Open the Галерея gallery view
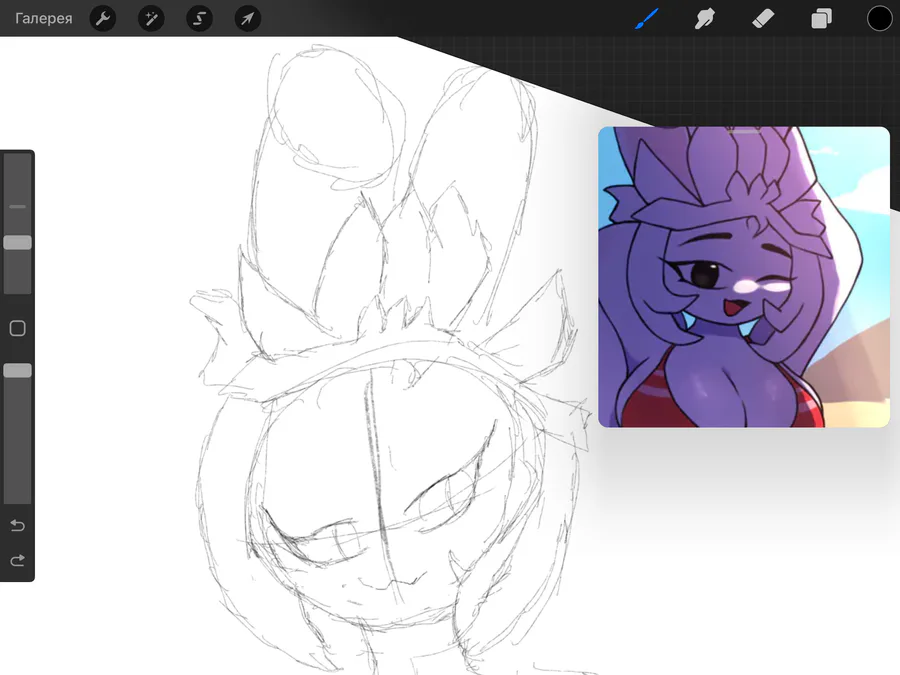This screenshot has width=900, height=675. 44,18
